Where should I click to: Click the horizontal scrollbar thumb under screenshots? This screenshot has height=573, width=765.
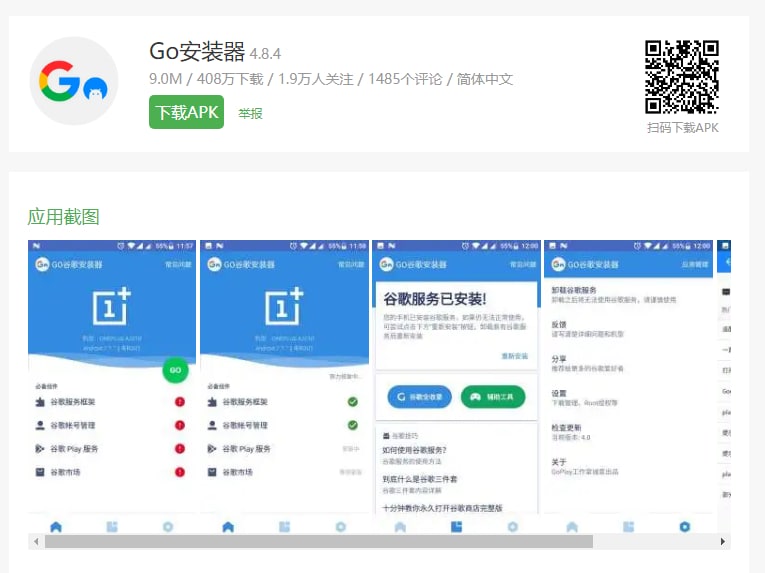(x=319, y=541)
